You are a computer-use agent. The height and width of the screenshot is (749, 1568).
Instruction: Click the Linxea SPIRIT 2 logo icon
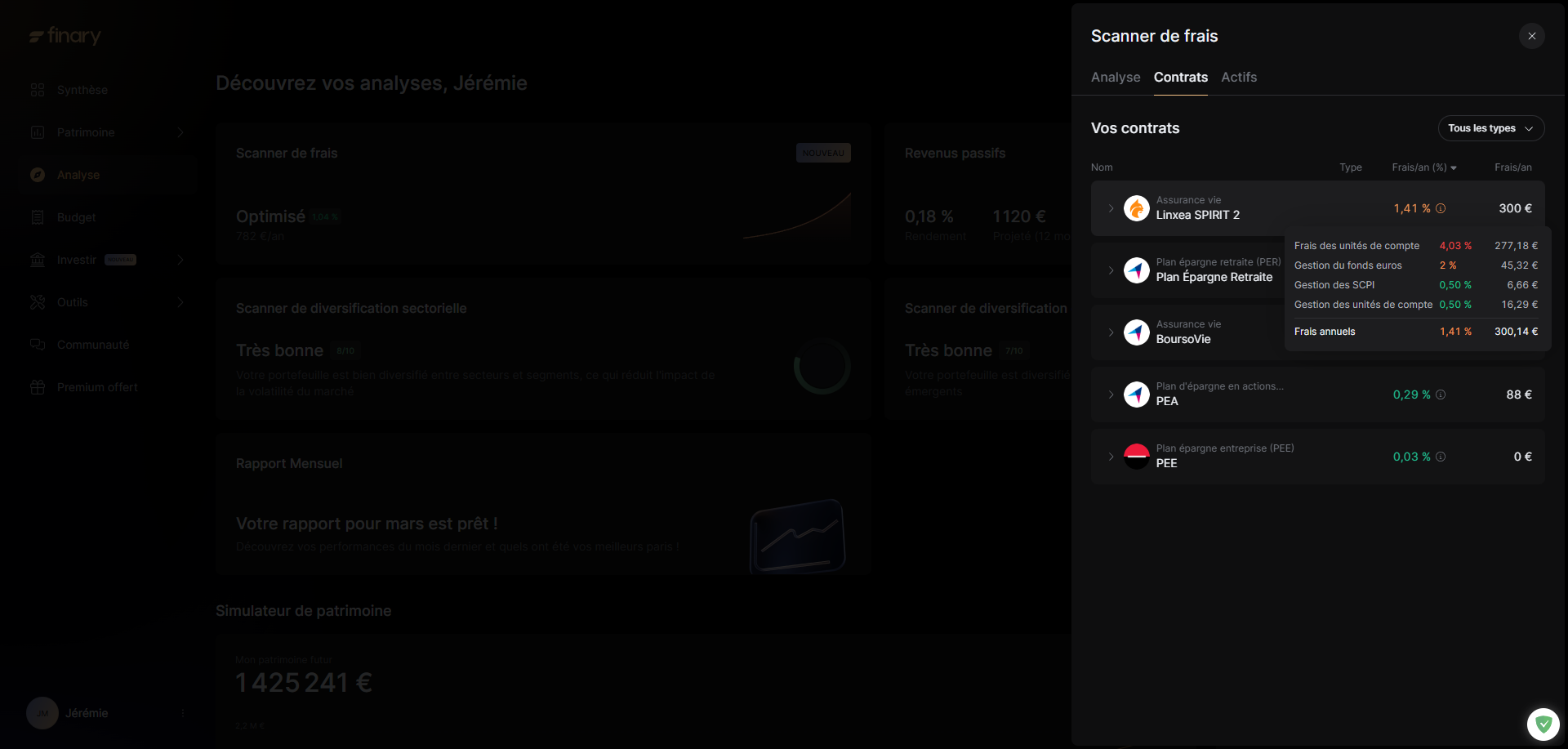click(x=1137, y=208)
